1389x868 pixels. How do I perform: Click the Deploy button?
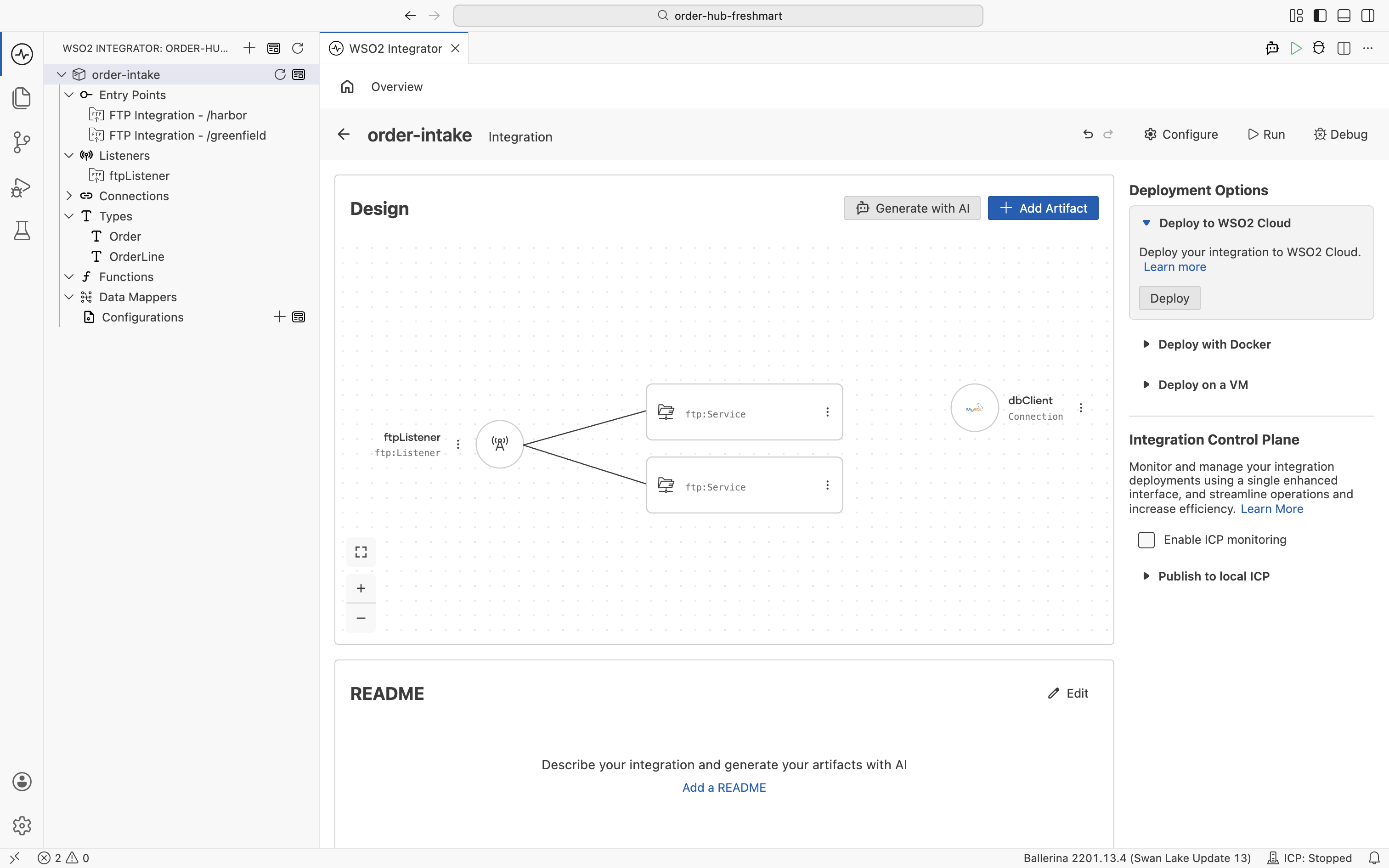point(1169,298)
